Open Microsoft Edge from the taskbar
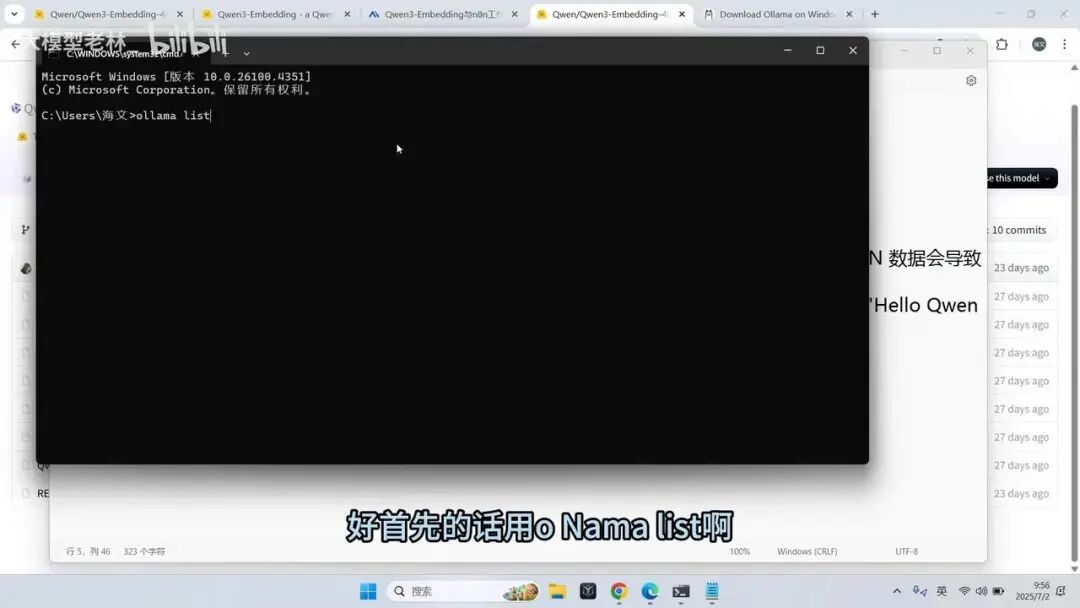This screenshot has height=608, width=1080. 650,591
